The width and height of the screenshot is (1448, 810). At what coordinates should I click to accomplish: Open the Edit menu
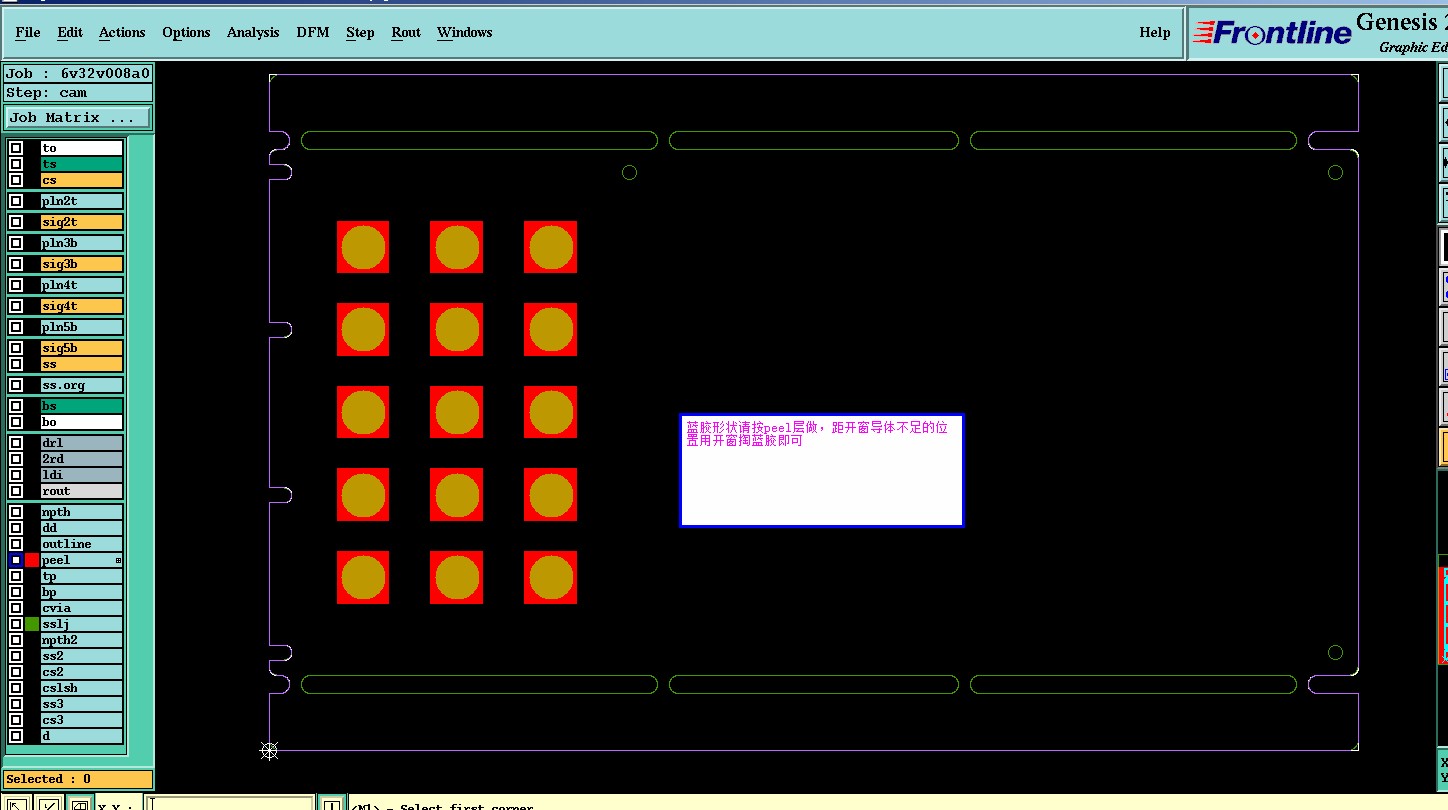click(70, 32)
